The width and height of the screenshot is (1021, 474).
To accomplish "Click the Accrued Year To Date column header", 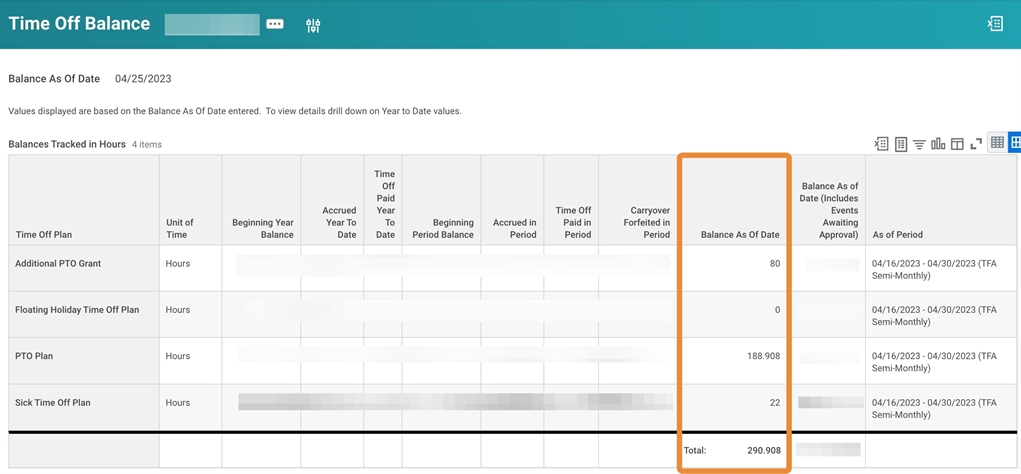I will (x=339, y=223).
